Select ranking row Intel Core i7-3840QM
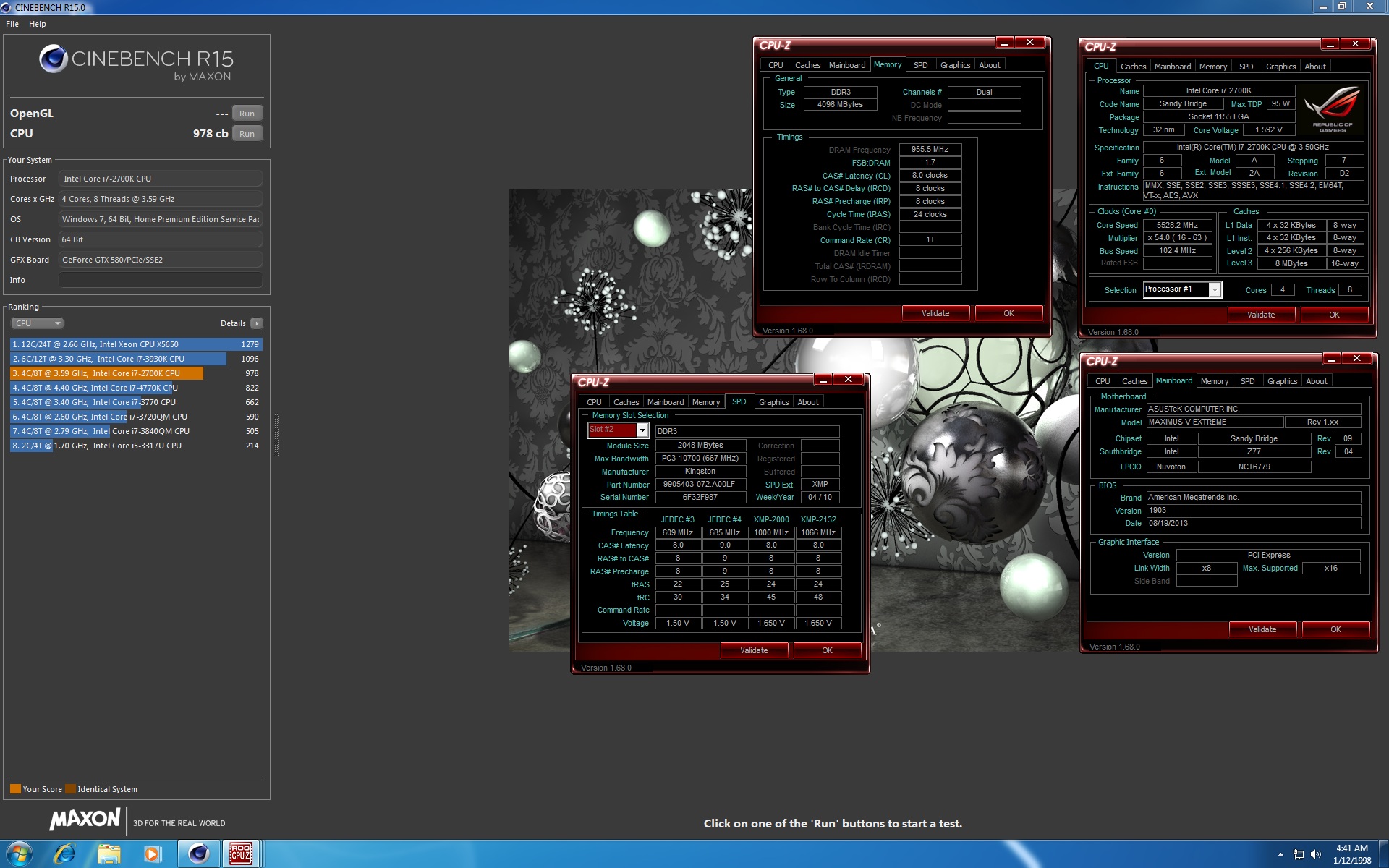Screen dimensions: 1389x868 [x=135, y=431]
